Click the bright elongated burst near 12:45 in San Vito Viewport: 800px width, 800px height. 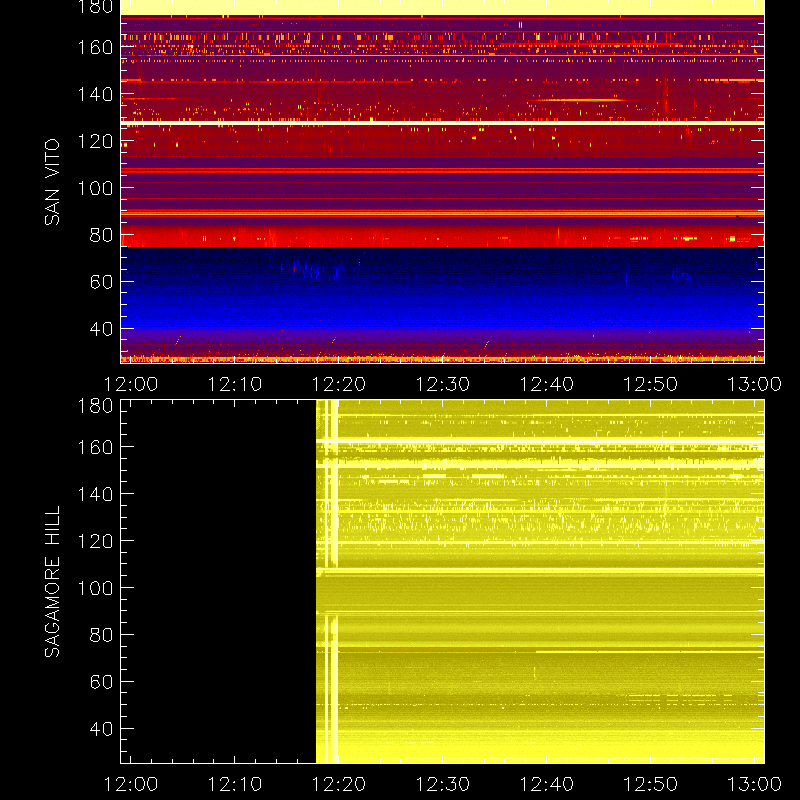click(x=581, y=100)
